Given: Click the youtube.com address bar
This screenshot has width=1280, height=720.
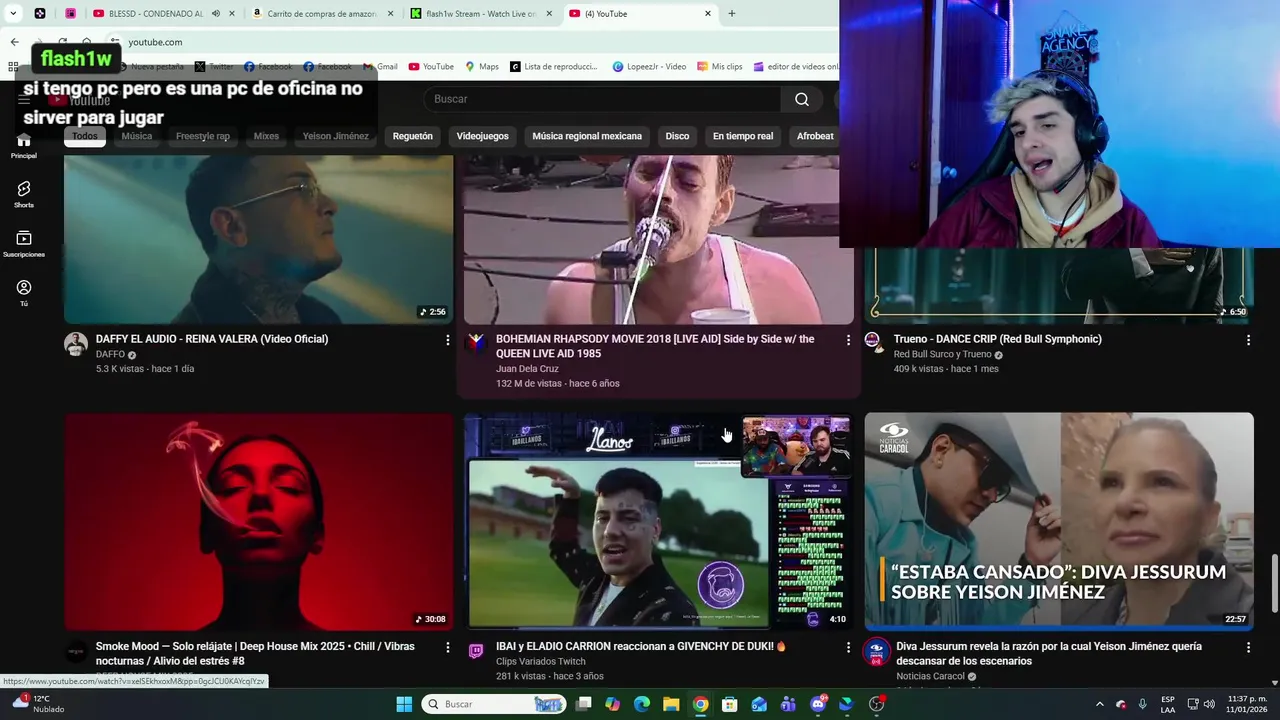Looking at the screenshot, I should pyautogui.click(x=470, y=42).
